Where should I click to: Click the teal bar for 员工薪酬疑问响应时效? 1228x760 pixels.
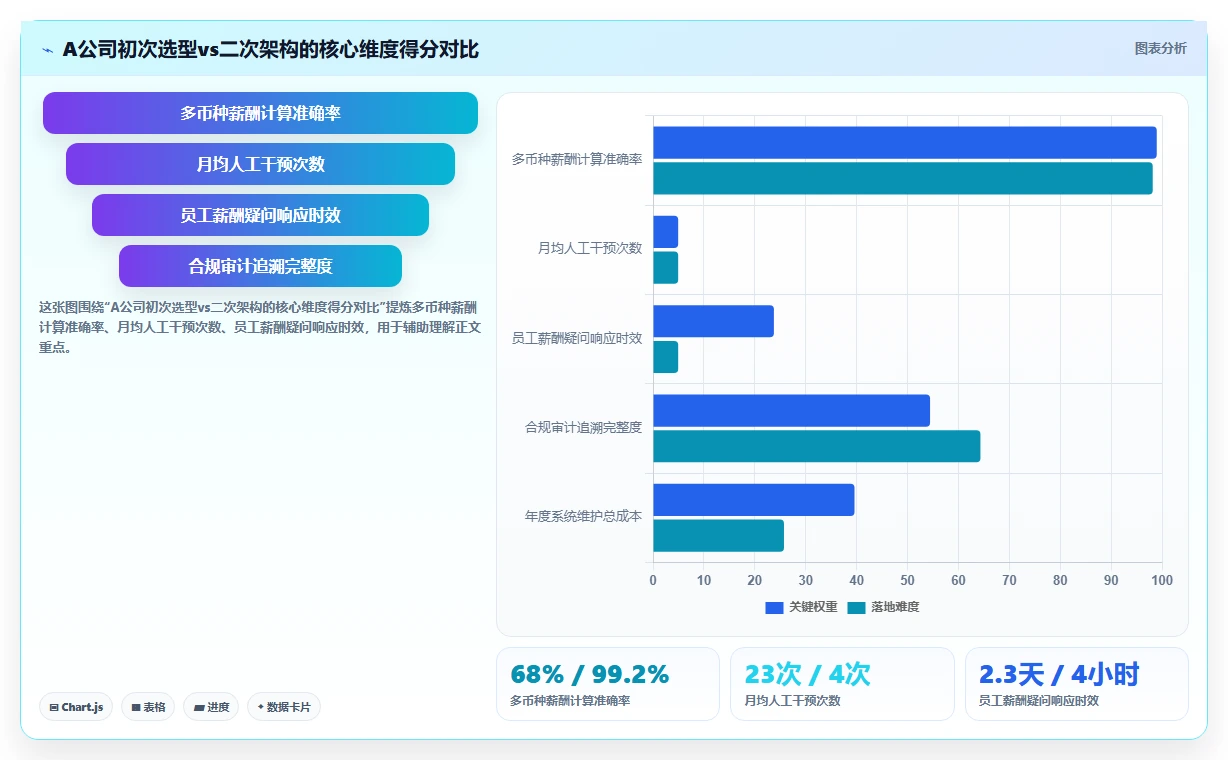click(665, 357)
